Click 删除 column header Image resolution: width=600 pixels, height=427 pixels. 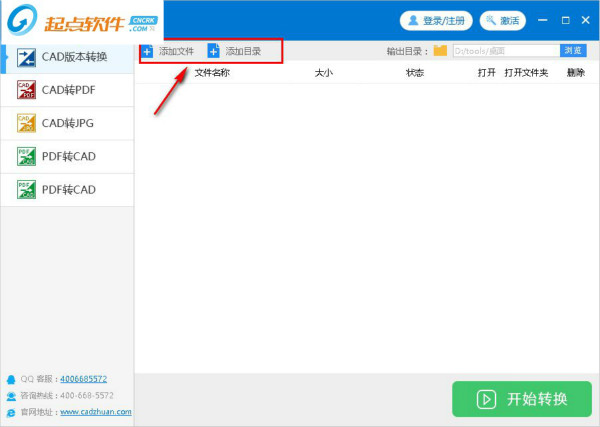576,73
